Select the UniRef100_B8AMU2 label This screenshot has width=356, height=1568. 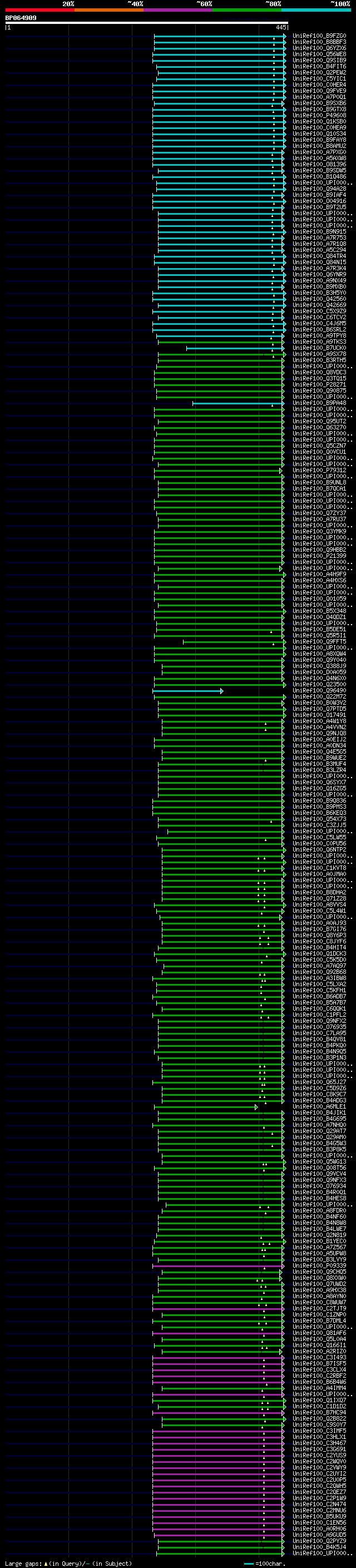coord(319,146)
